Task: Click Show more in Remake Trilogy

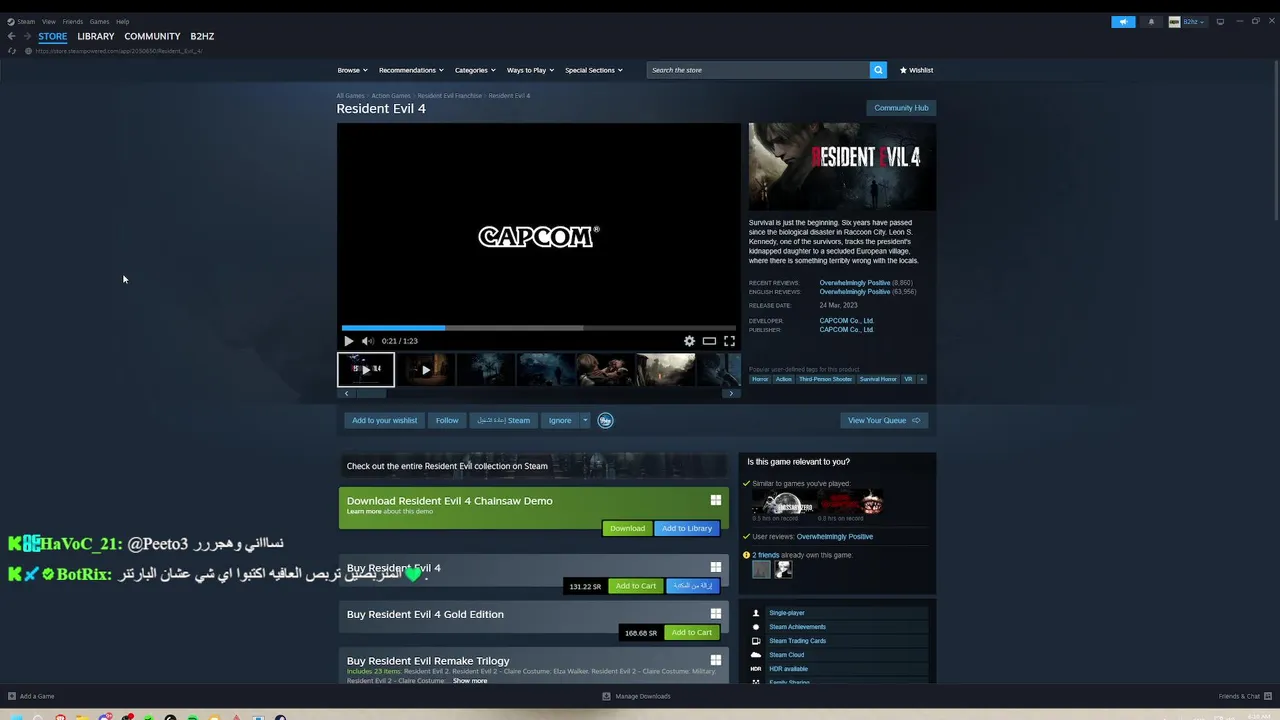Action: coord(470,681)
